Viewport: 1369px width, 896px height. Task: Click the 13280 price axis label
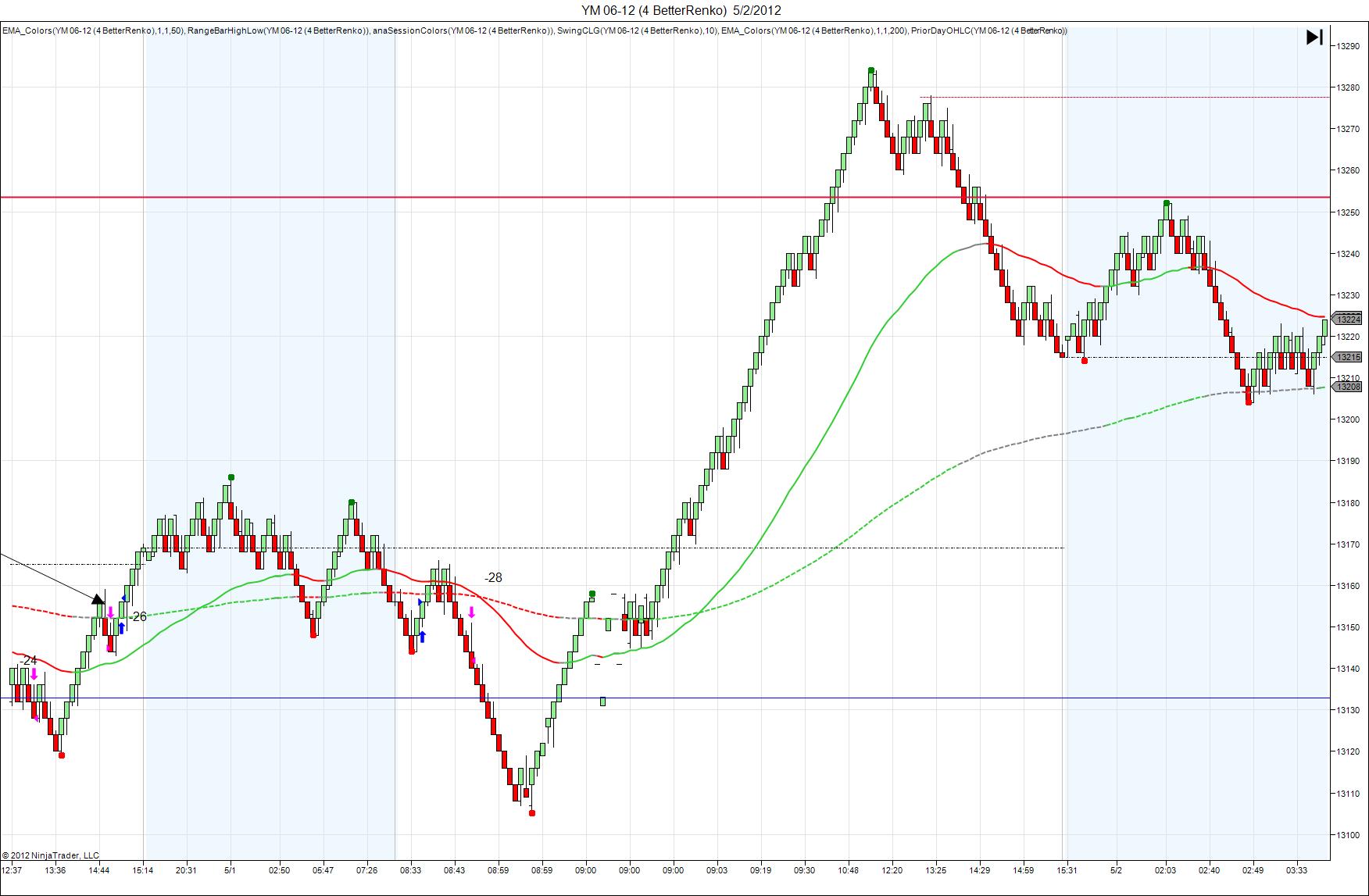(1348, 87)
